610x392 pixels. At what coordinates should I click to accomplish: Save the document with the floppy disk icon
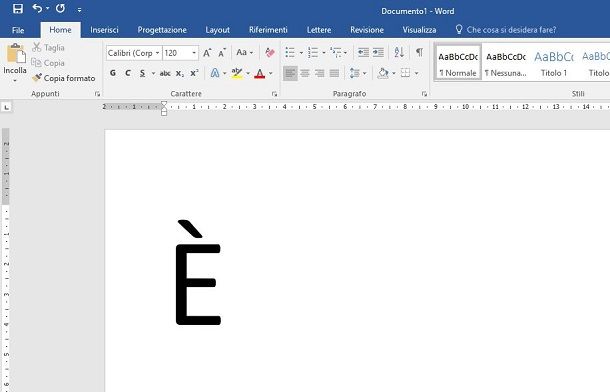(18, 9)
